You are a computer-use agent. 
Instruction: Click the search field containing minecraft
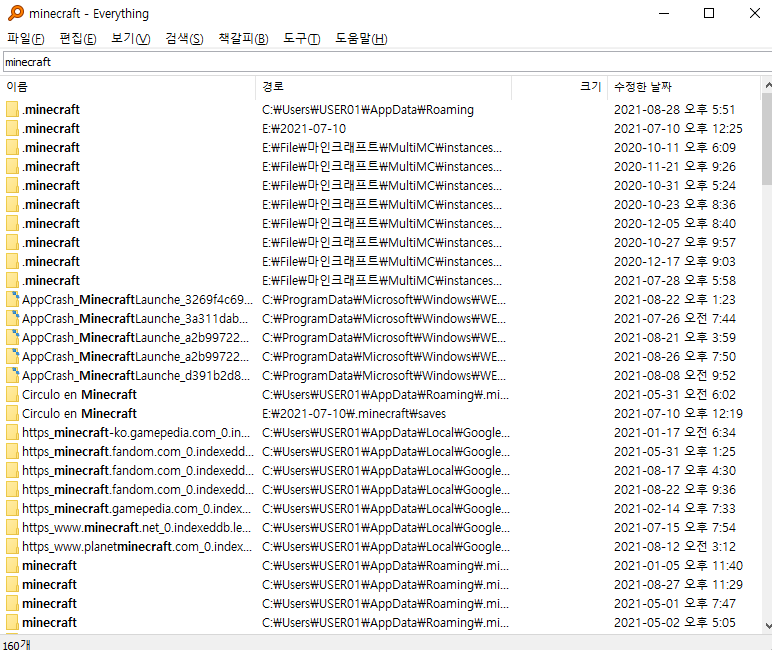[x=387, y=62]
